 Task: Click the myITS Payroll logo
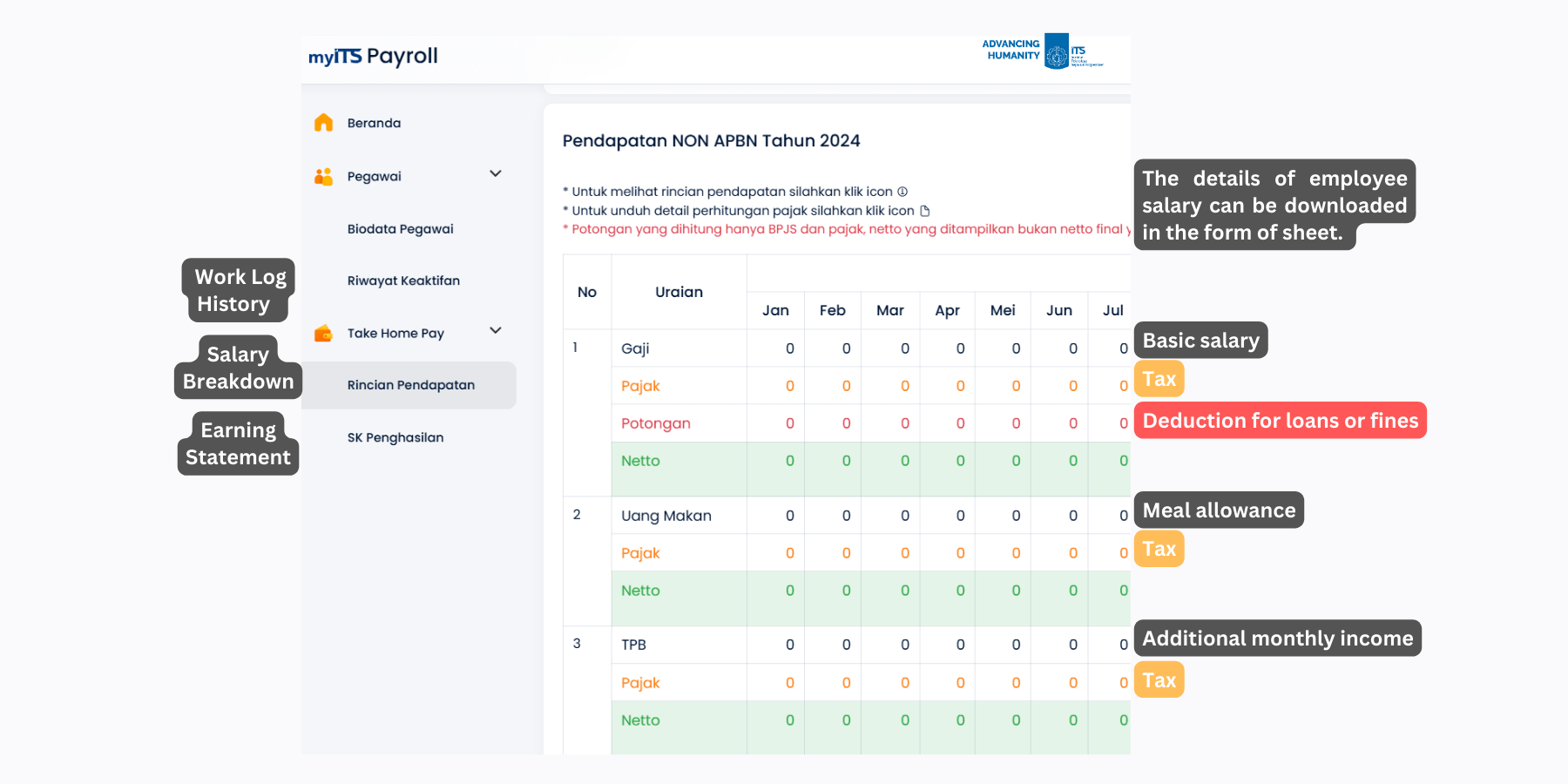(x=373, y=57)
